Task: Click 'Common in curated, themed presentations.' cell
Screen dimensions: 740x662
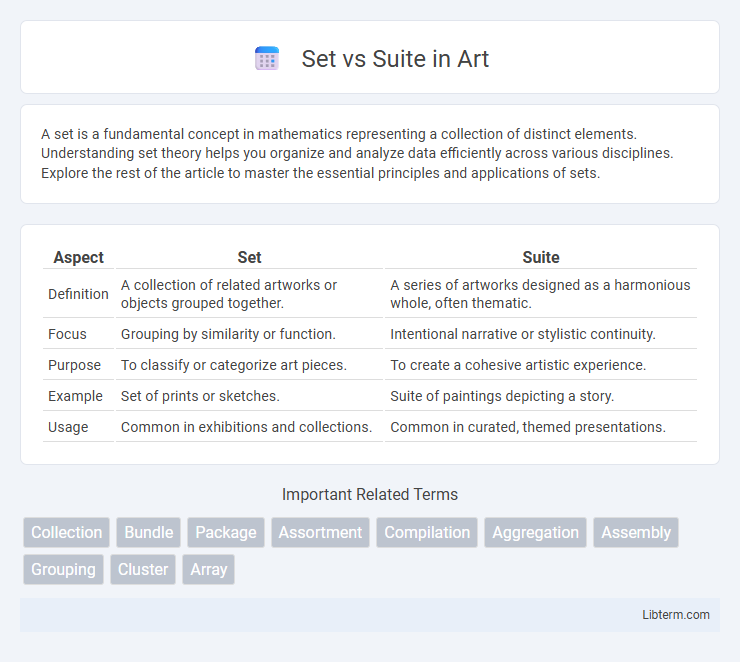Action: coord(541,427)
